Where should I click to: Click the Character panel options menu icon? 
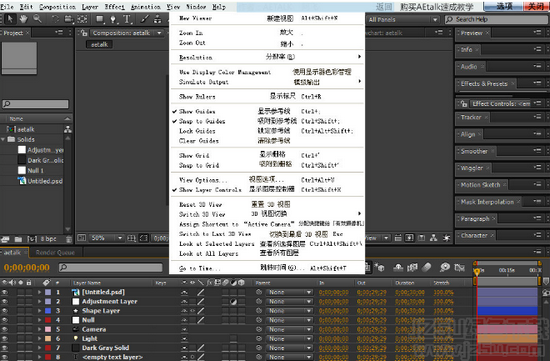(537, 235)
